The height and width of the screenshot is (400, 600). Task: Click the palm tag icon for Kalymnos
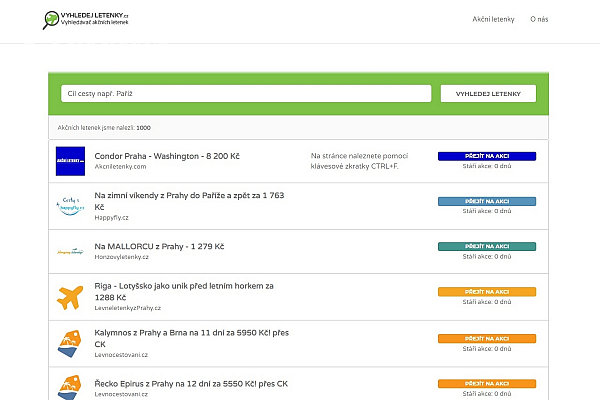(70, 344)
